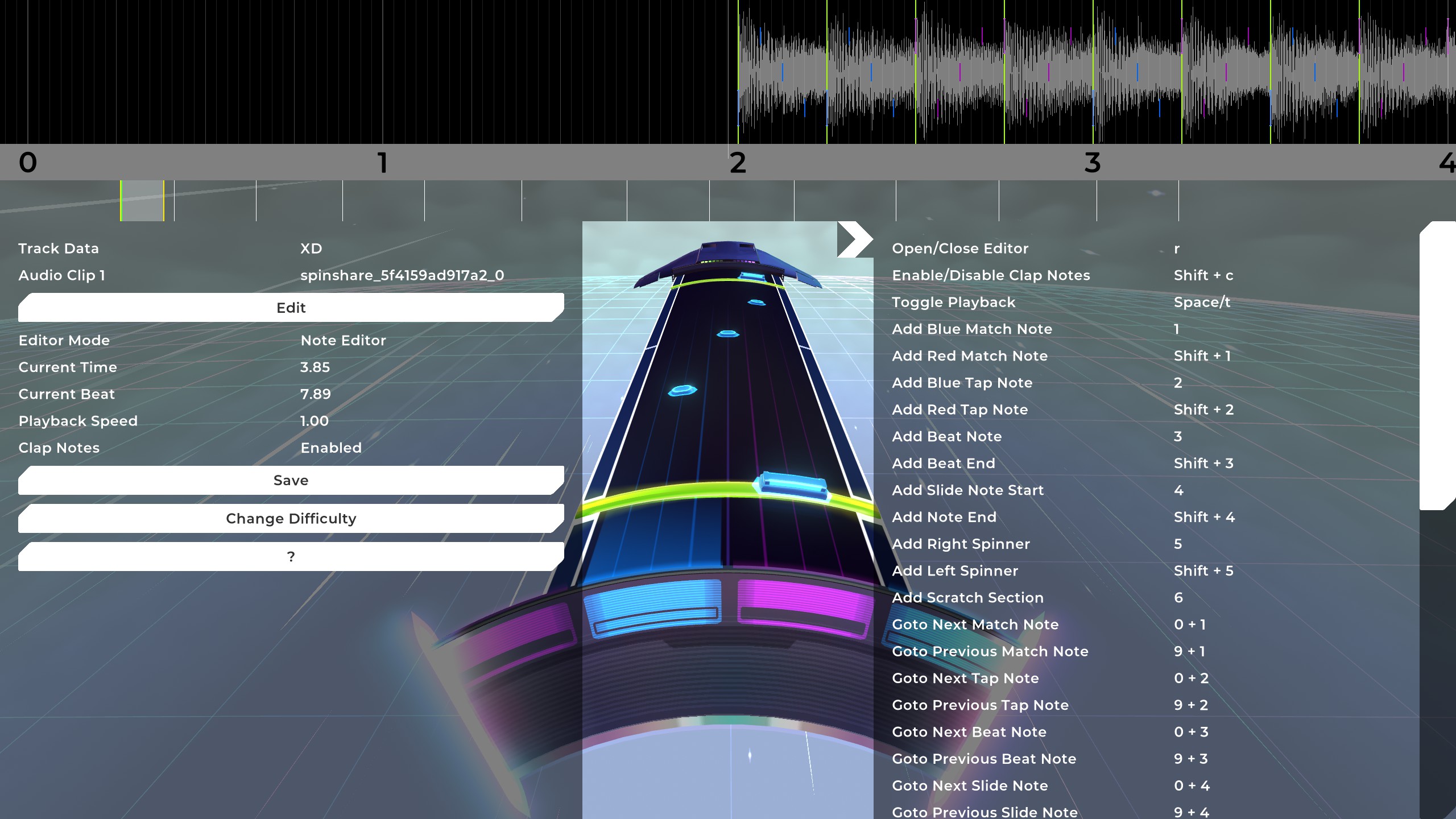Screen dimensions: 1456x819
Task: Jump to marker 1 on the timeline ruler
Action: tap(383, 163)
